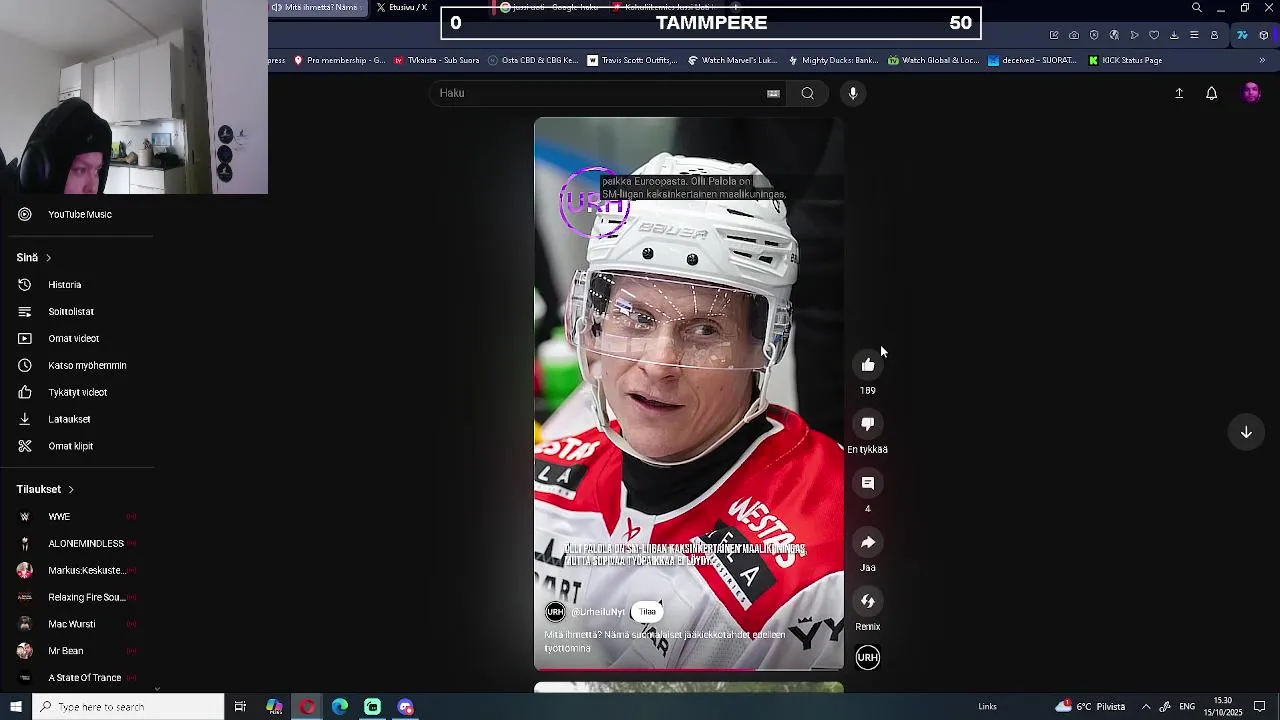This screenshot has width=1280, height=720.
Task: Expand the Sinä section chevron
Action: point(48,258)
